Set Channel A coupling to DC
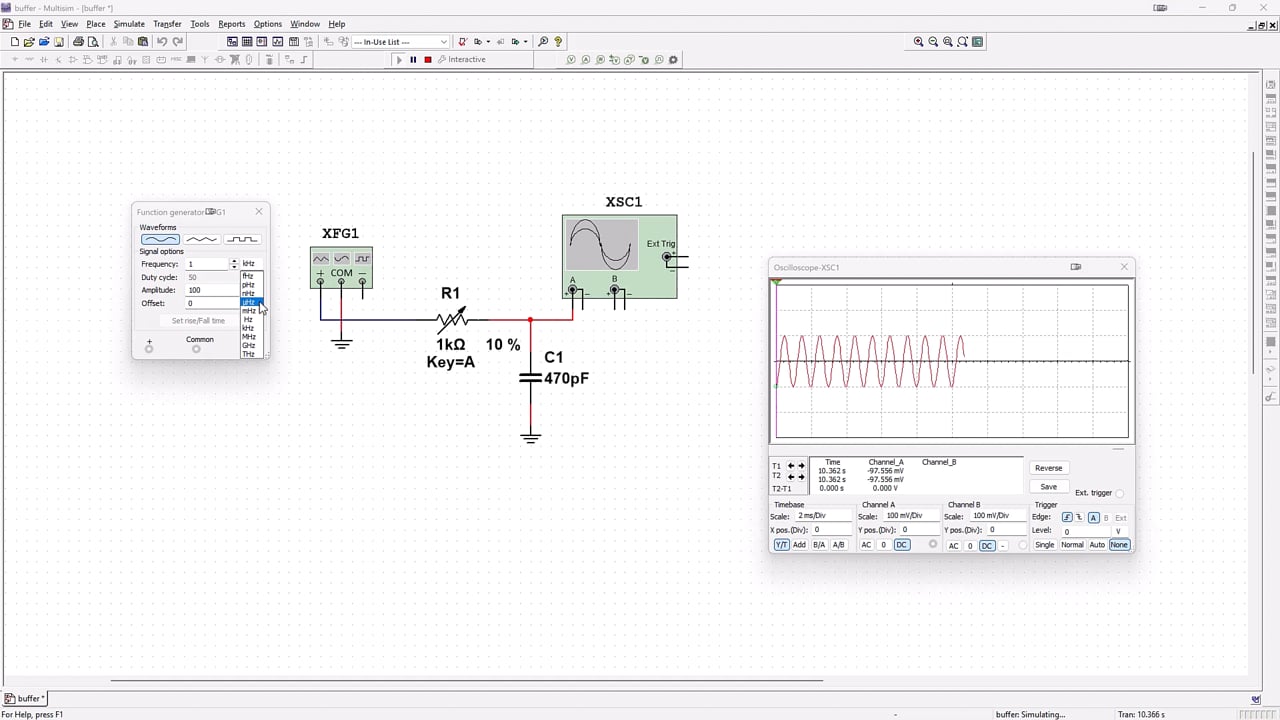 [901, 545]
